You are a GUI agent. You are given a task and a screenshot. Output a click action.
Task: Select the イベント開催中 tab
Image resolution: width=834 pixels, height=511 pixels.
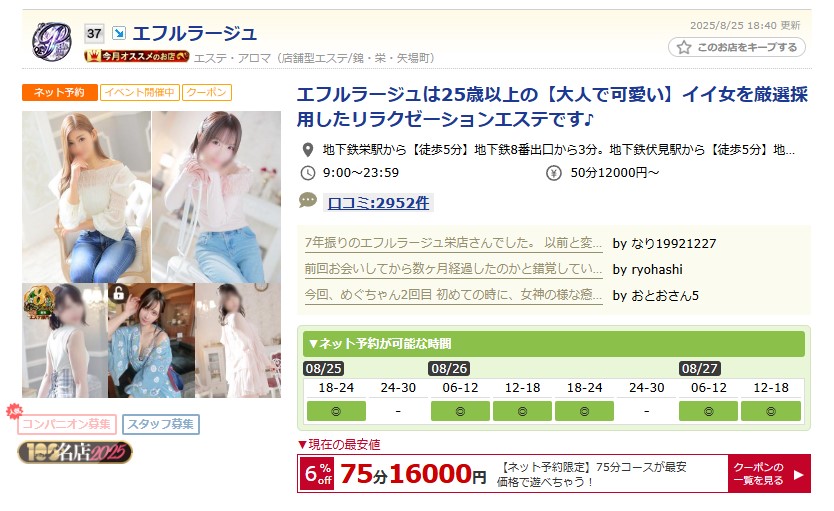[x=140, y=92]
